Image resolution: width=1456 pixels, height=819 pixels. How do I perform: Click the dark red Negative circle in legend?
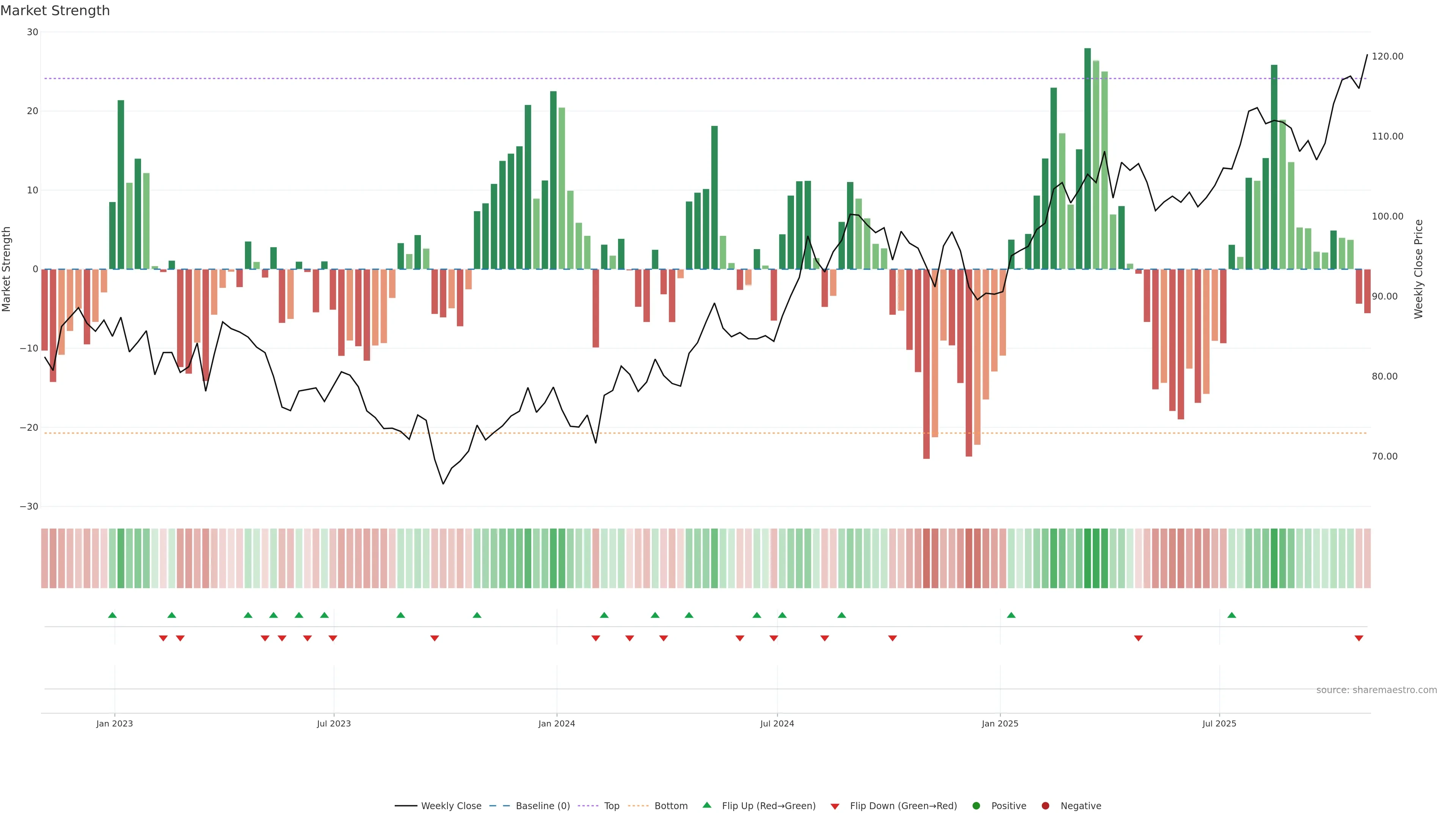[1045, 806]
